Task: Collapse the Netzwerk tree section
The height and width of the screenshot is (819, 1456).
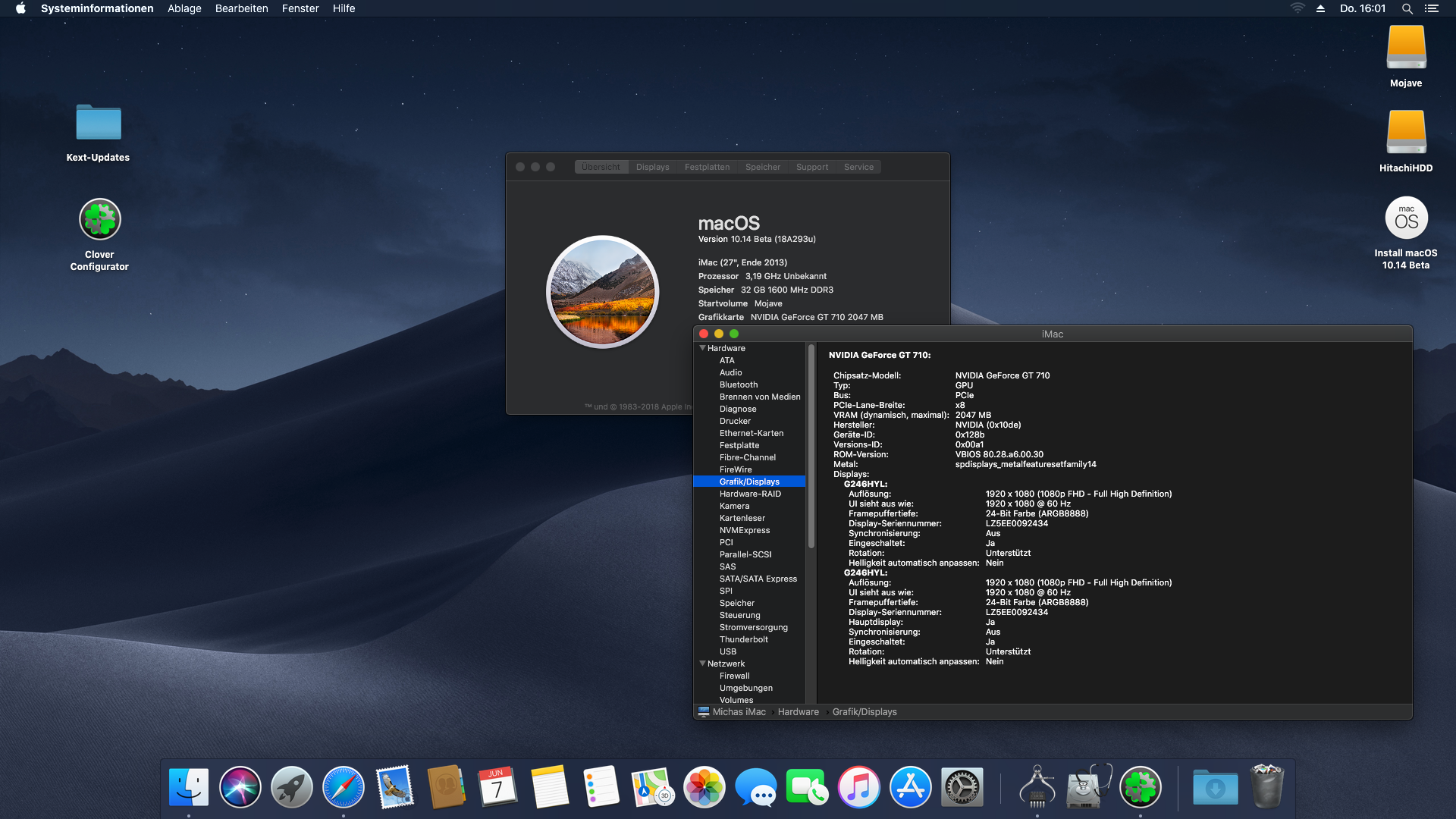Action: 702,664
